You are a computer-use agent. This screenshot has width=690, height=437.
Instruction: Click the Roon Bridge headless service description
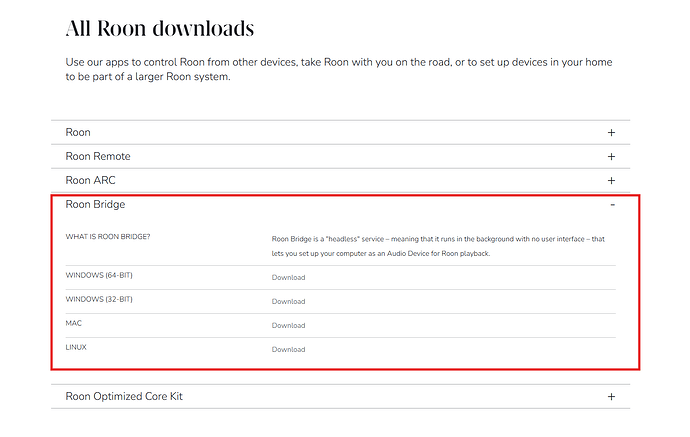[438, 246]
